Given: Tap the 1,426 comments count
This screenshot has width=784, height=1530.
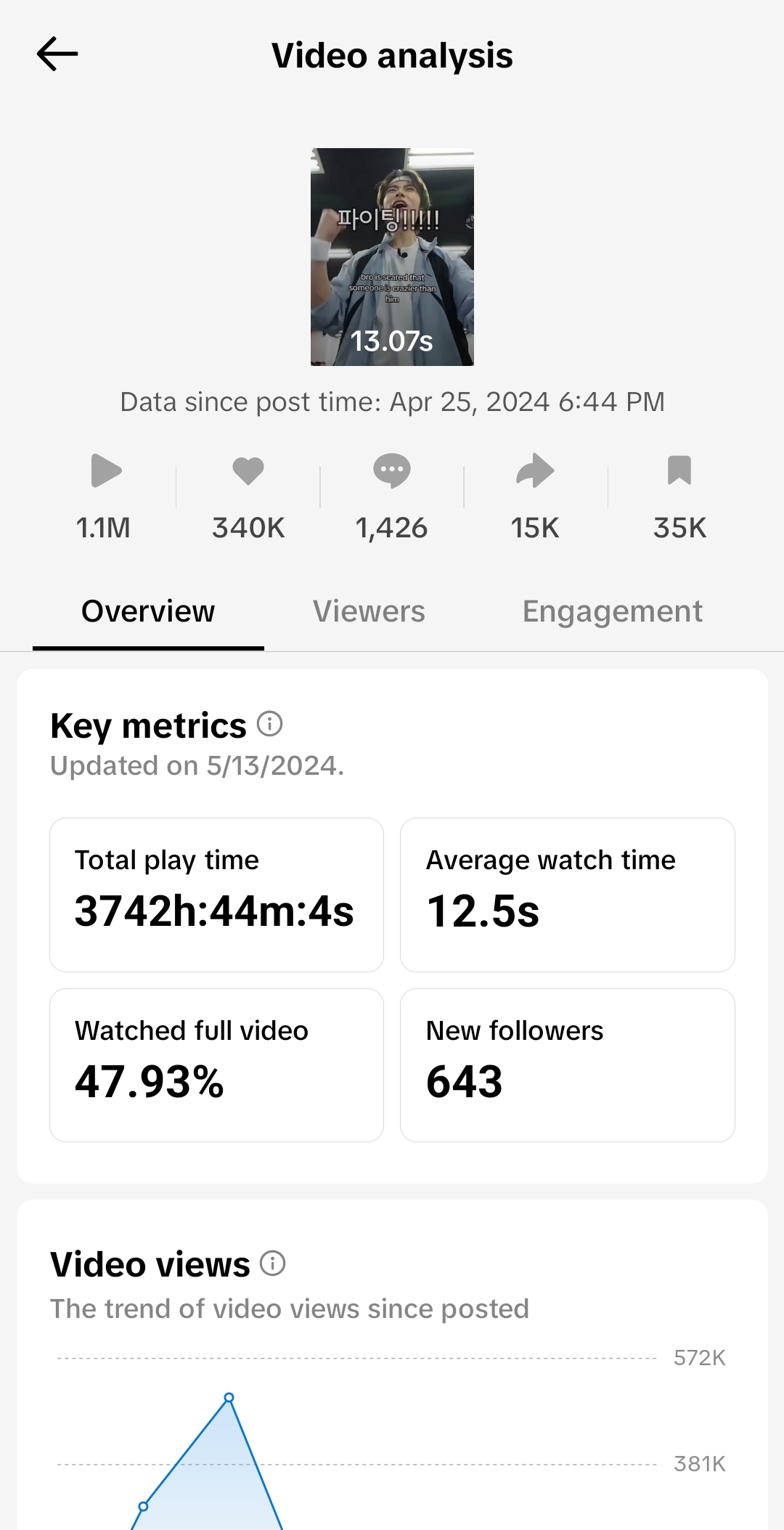Looking at the screenshot, I should [392, 528].
